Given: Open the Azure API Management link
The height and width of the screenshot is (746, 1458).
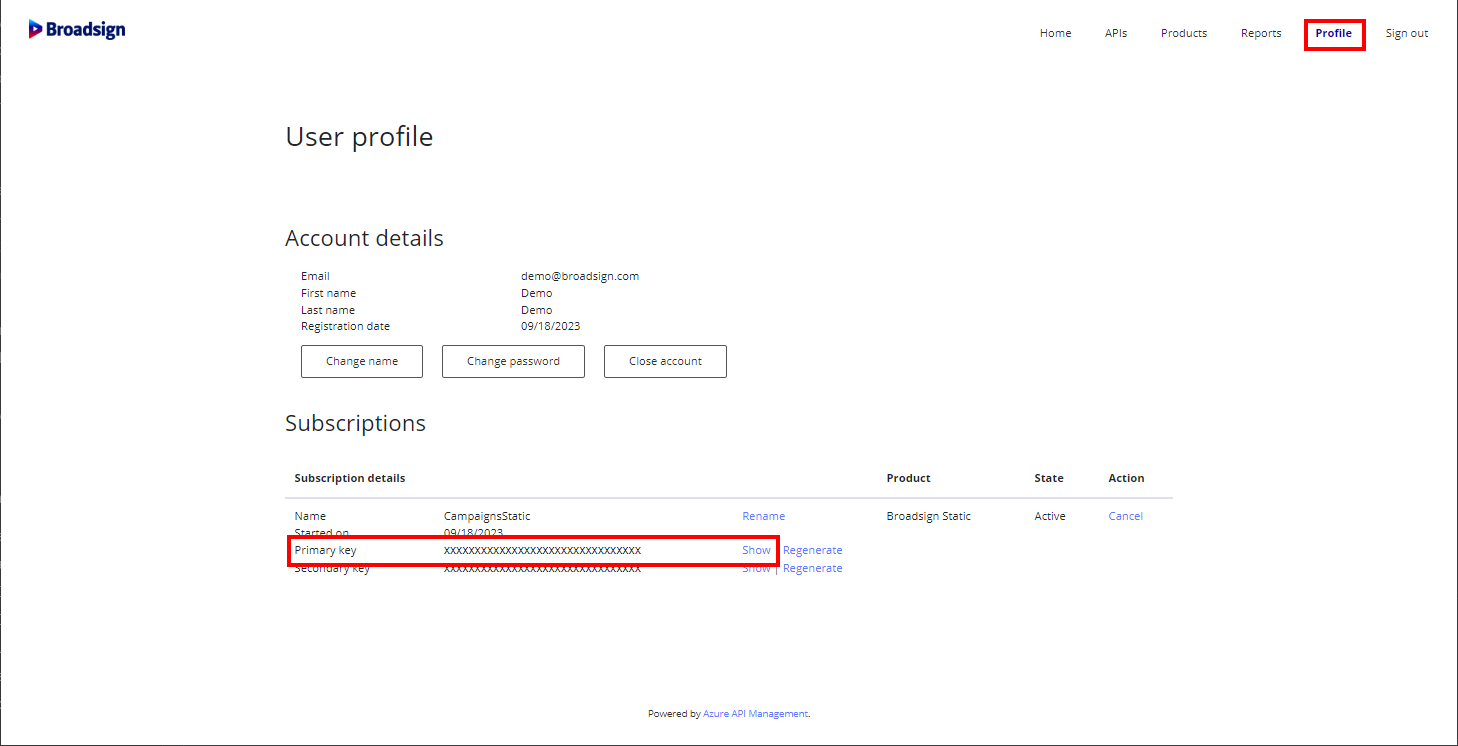Looking at the screenshot, I should 755,714.
